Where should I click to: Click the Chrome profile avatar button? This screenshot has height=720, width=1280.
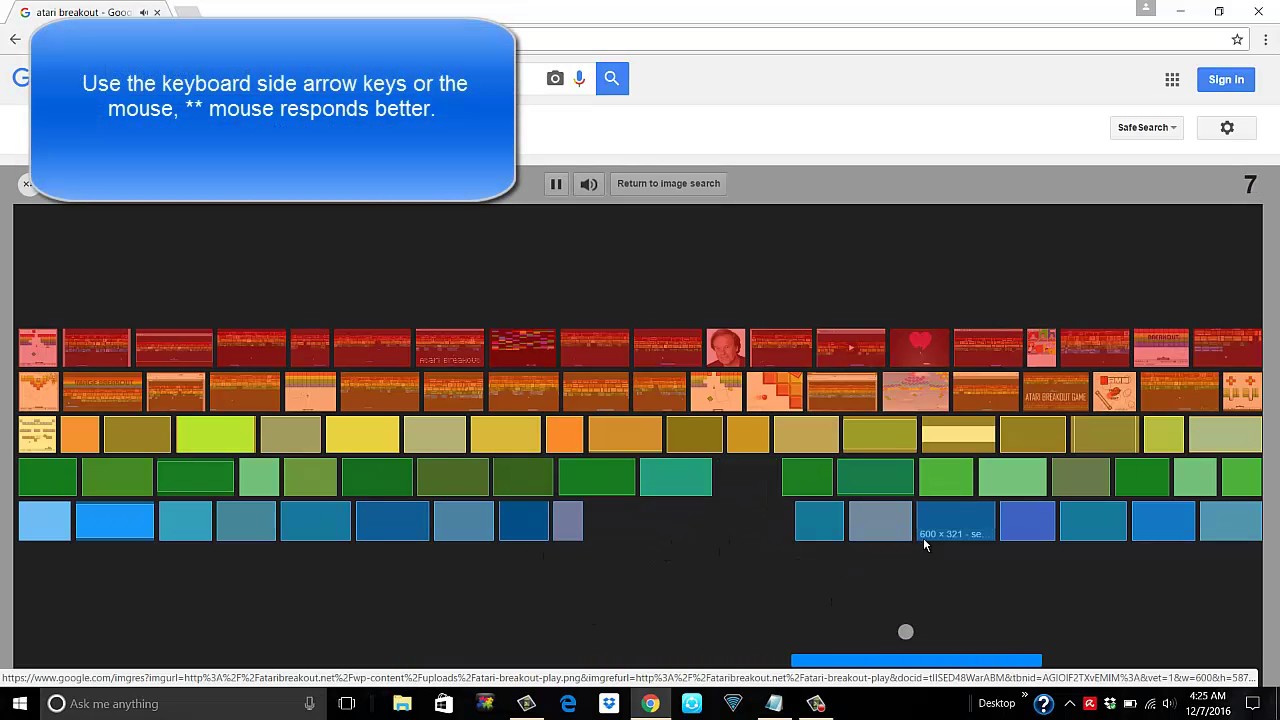1146,8
